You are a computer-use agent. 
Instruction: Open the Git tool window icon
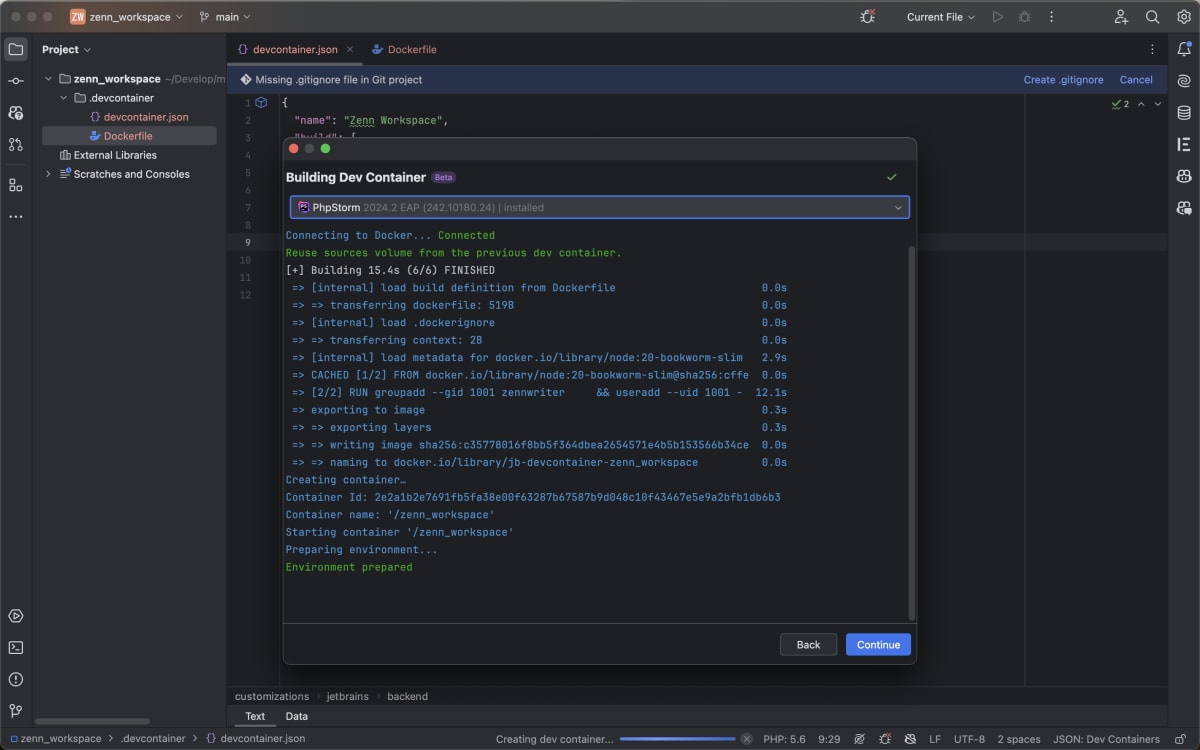16,711
